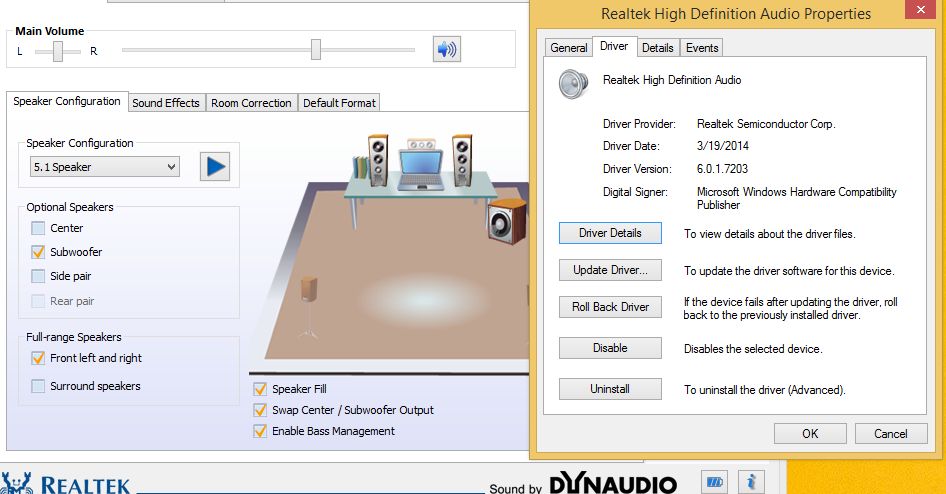Toggle Front left and right full-range
Image resolution: width=946 pixels, height=494 pixels.
(x=38, y=358)
